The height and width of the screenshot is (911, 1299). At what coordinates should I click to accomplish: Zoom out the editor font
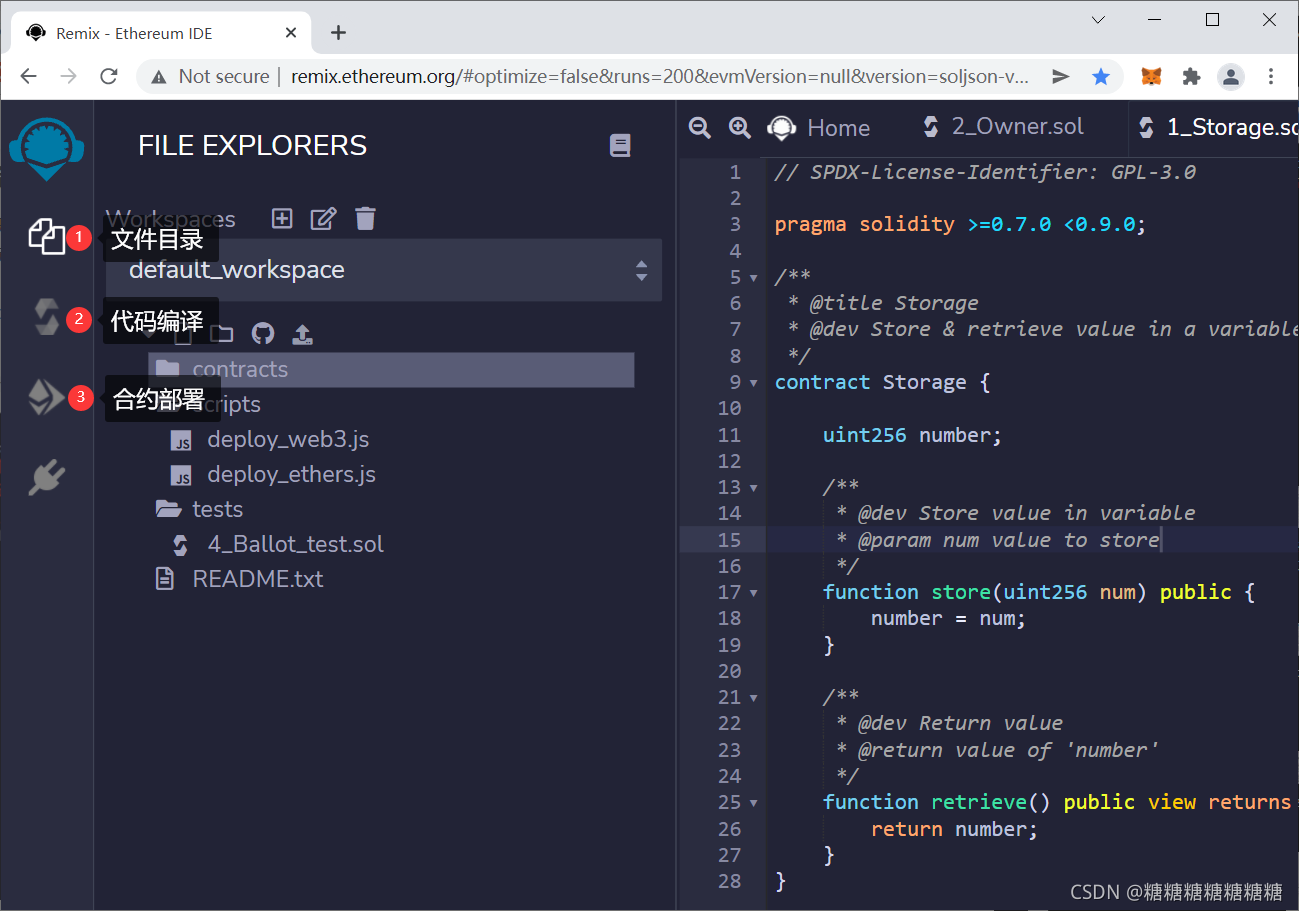coord(700,127)
